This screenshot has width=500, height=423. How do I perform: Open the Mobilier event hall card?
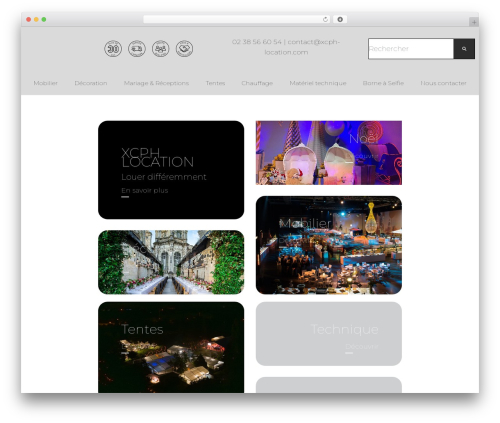point(329,245)
